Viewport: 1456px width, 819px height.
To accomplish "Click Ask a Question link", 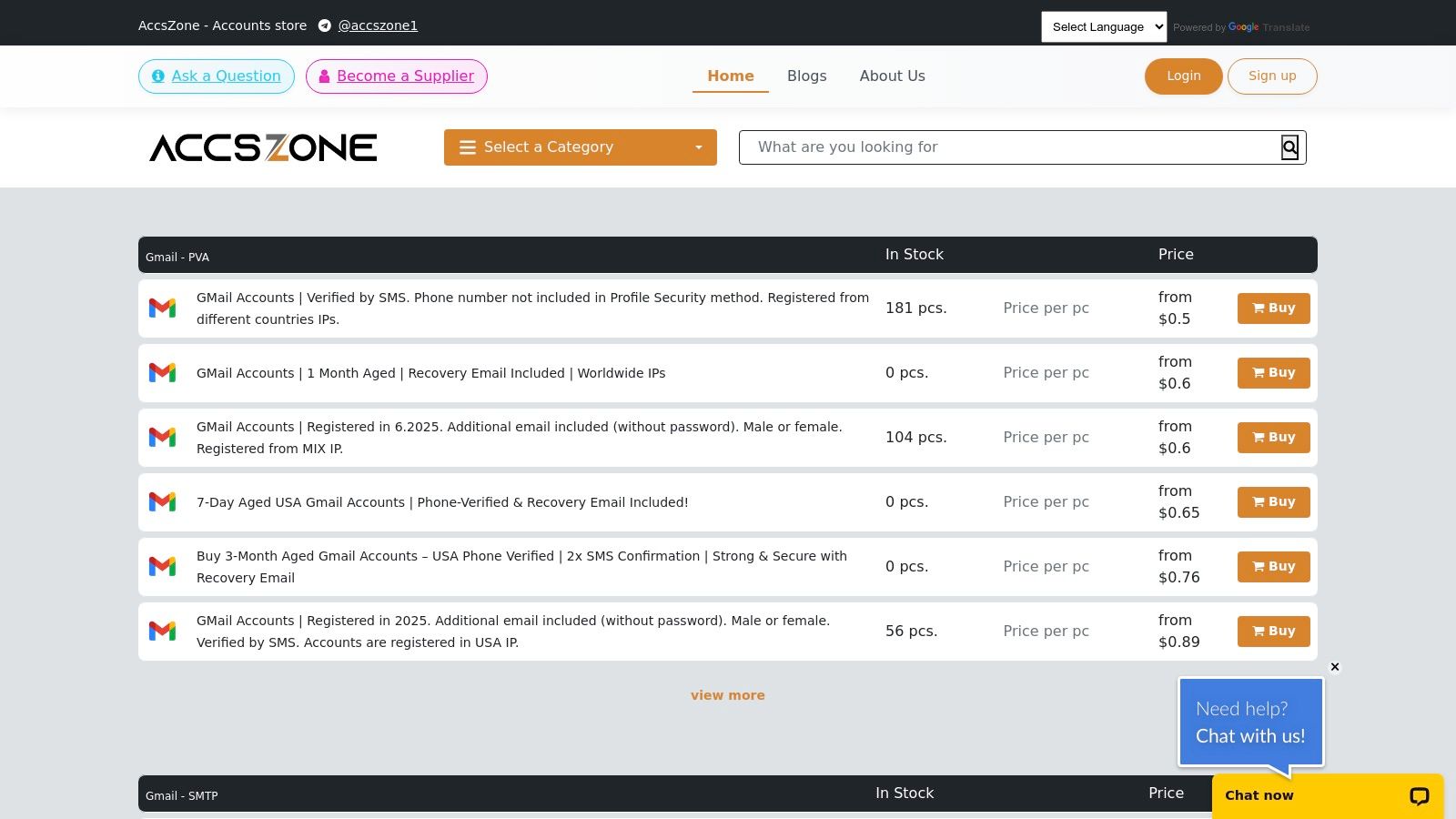I will [217, 76].
